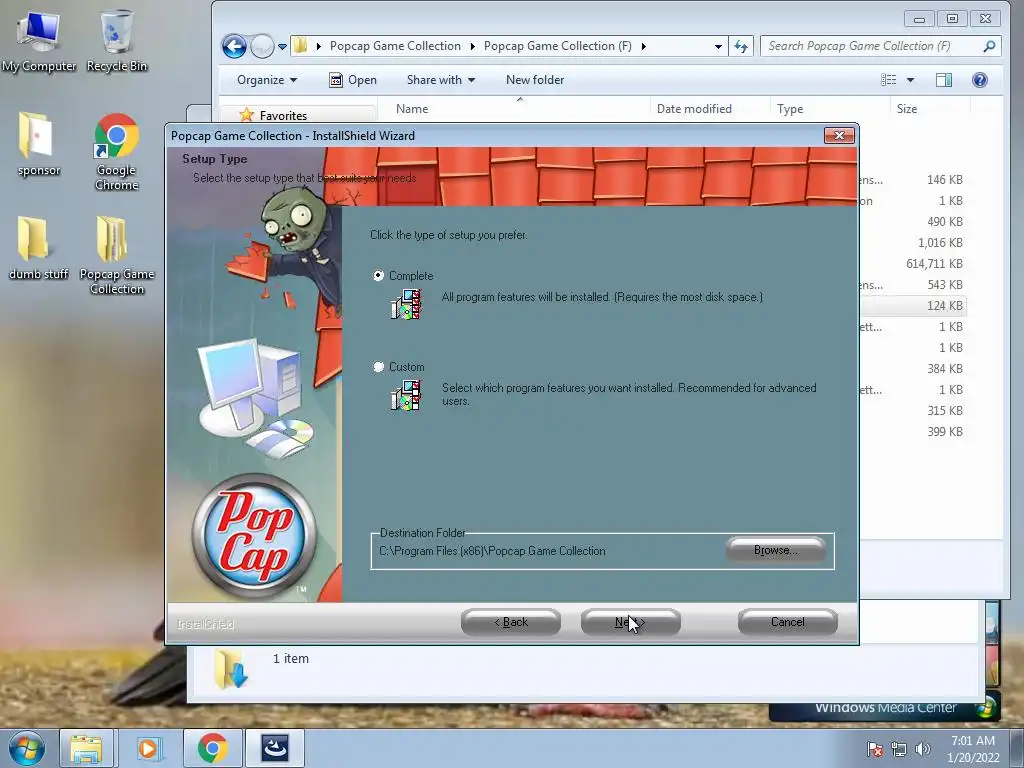1024x768 pixels.
Task: Select the Popcap Game Collection desktop folder
Action: click(117, 255)
